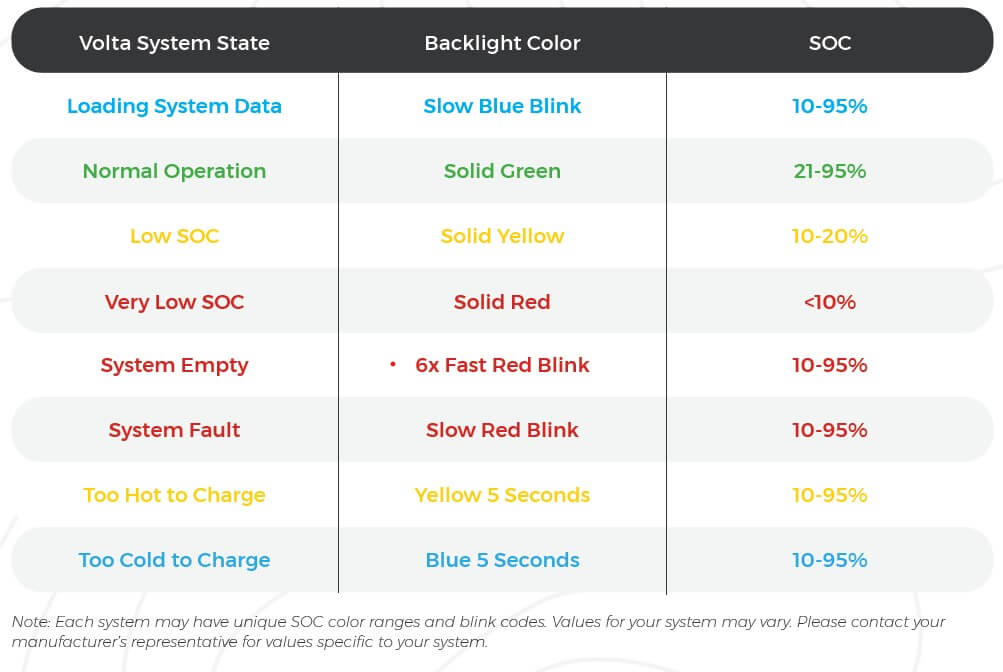The height and width of the screenshot is (672, 1003).
Task: Click the <10% SOC value
Action: point(830,302)
